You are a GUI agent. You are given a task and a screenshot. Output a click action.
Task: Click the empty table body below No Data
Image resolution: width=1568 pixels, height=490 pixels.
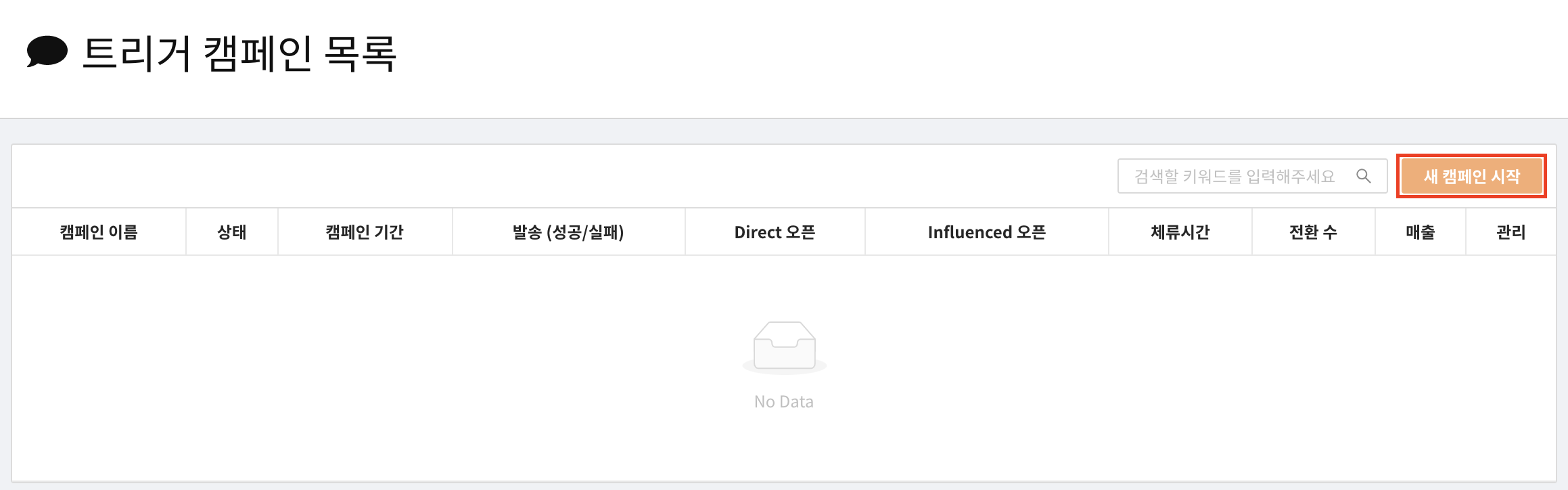(x=784, y=447)
